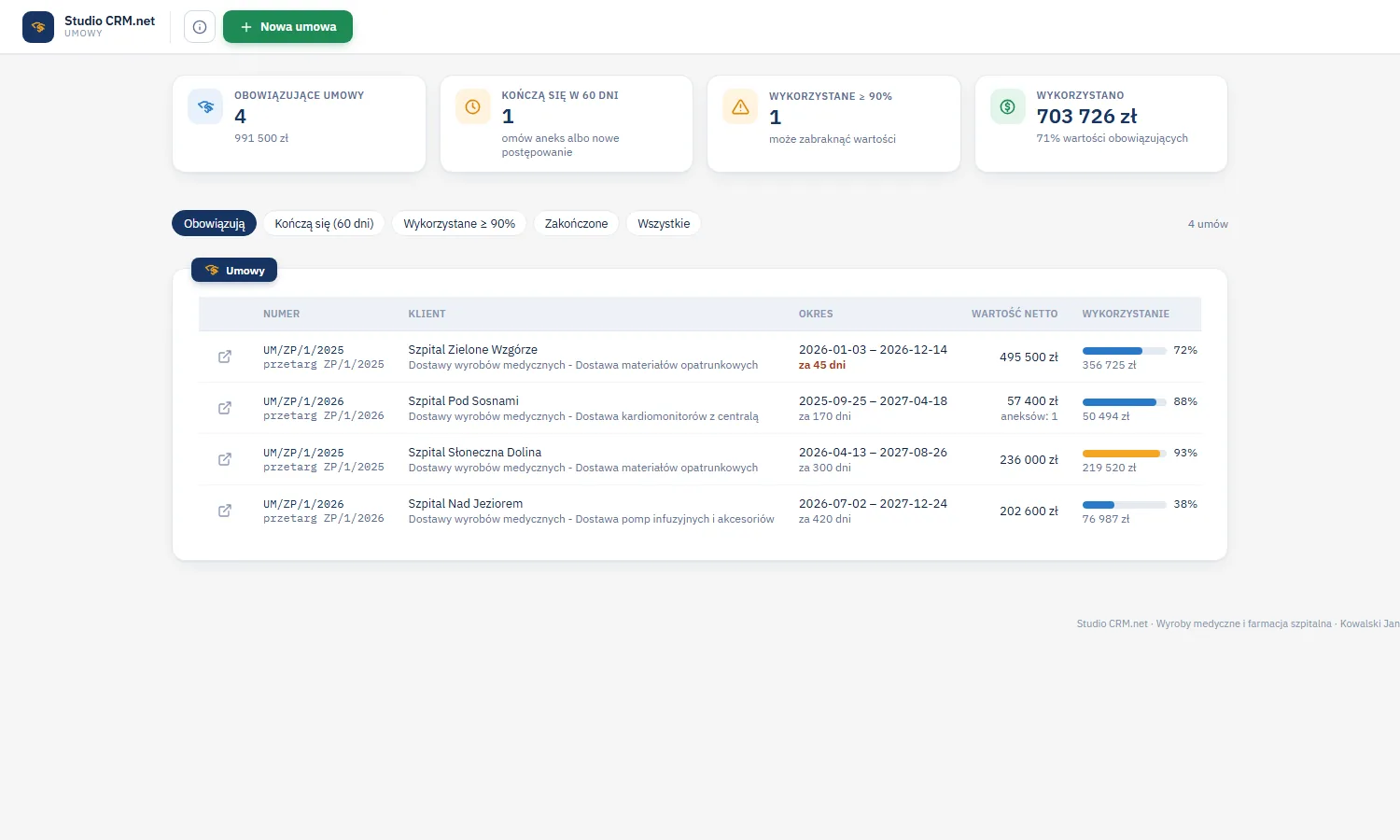The height and width of the screenshot is (840, 1400).
Task: Open contract link icon for Szpital Zielone Wzgórze
Action: (225, 357)
